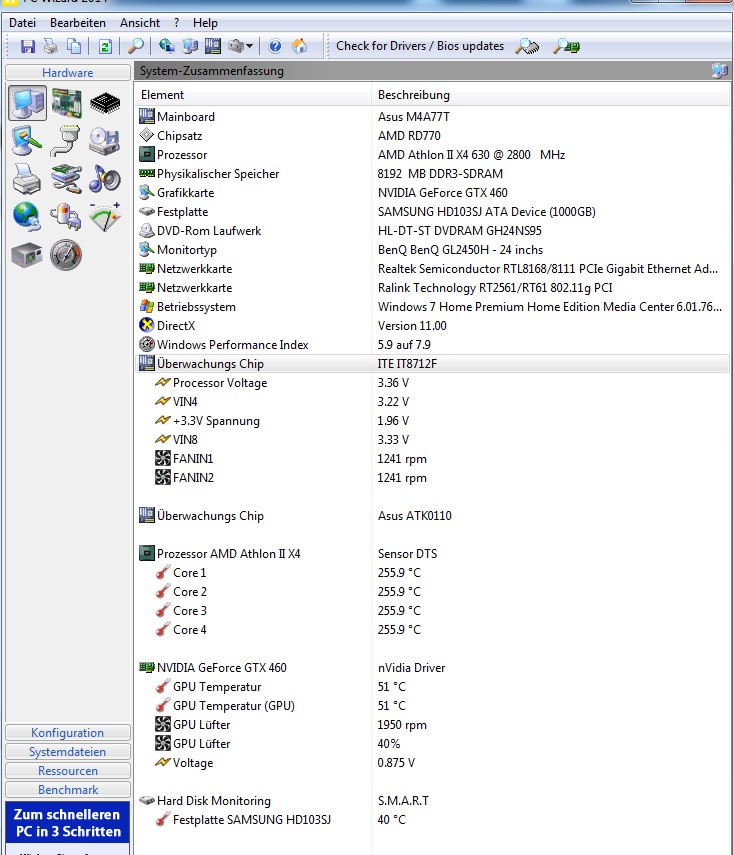Select the Prozessor row
Viewport: 734px width, 855px height.
[x=432, y=155]
